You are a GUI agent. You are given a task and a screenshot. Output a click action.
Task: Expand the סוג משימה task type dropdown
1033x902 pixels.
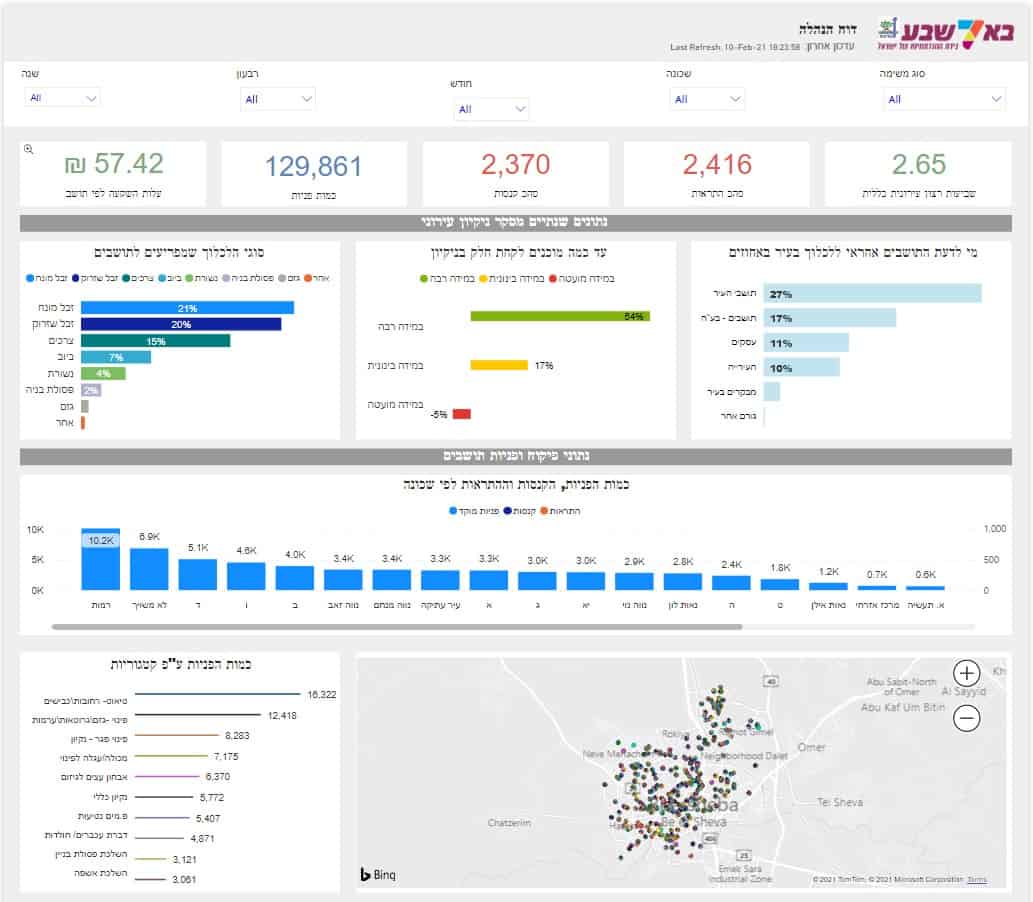943,99
